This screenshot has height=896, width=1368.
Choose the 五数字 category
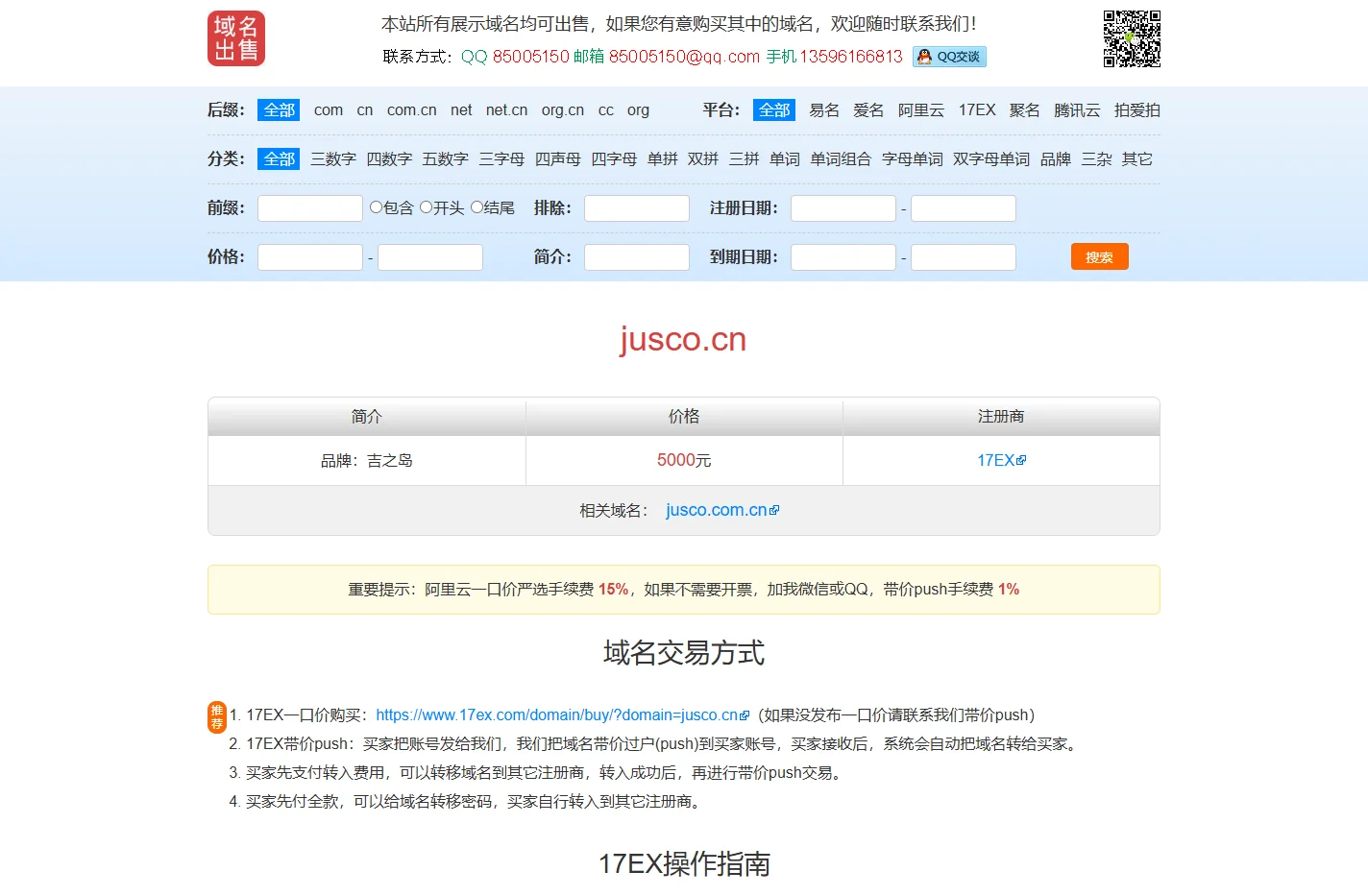[x=446, y=159]
